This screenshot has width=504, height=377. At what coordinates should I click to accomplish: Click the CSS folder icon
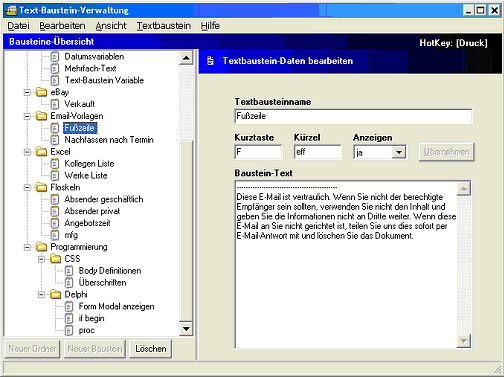pyautogui.click(x=55, y=259)
